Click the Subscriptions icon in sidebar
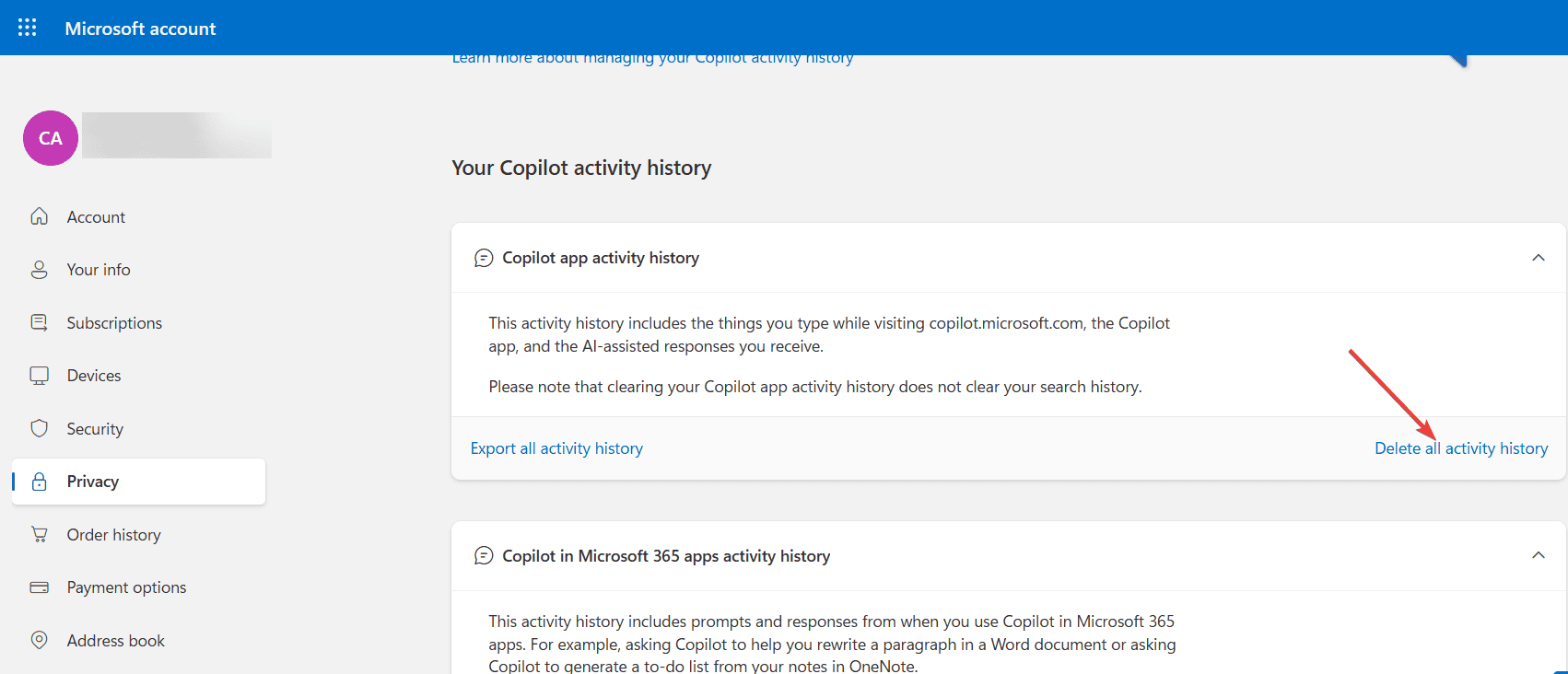 click(x=39, y=322)
